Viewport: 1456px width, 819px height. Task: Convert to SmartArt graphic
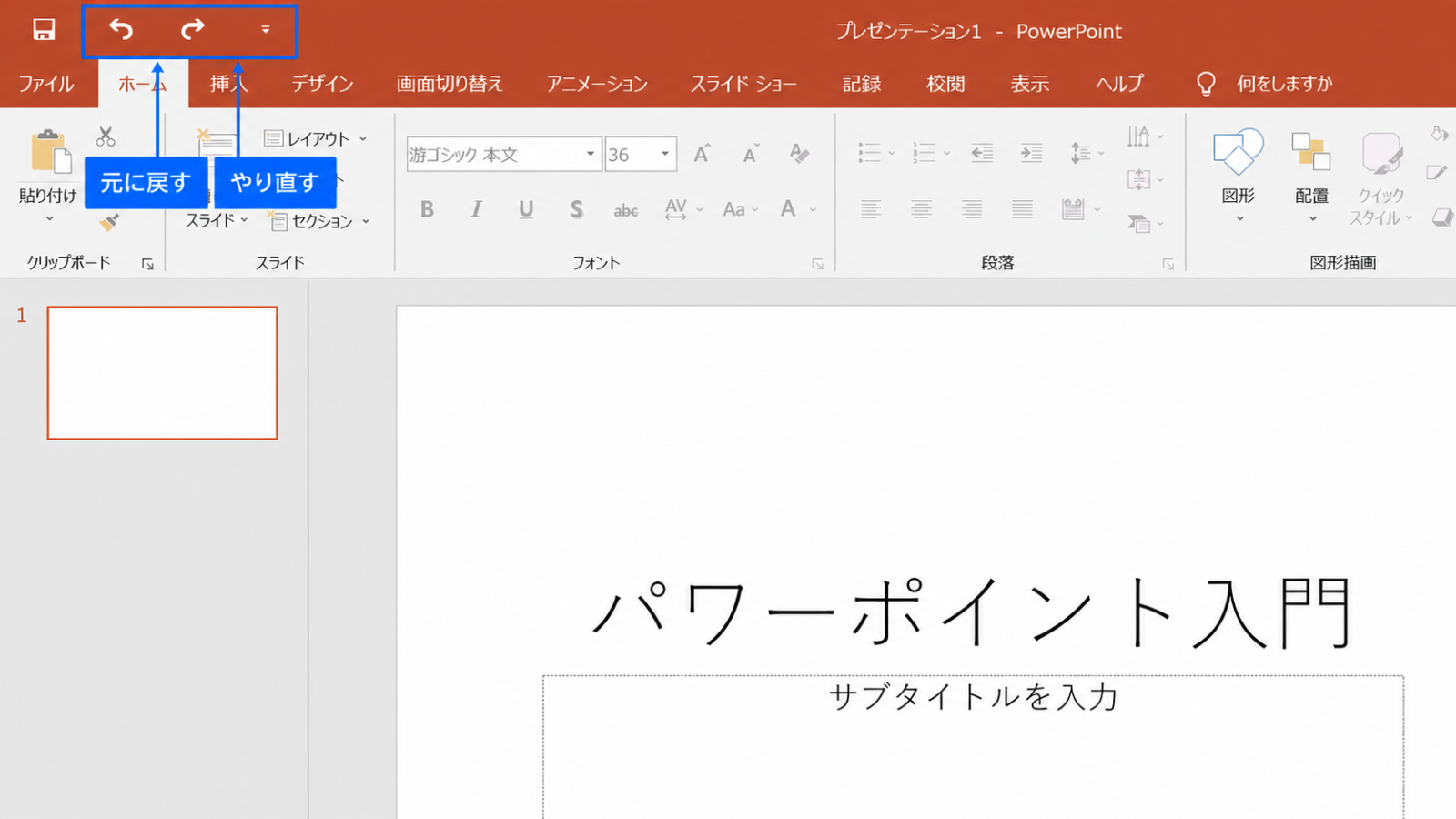pyautogui.click(x=1145, y=223)
